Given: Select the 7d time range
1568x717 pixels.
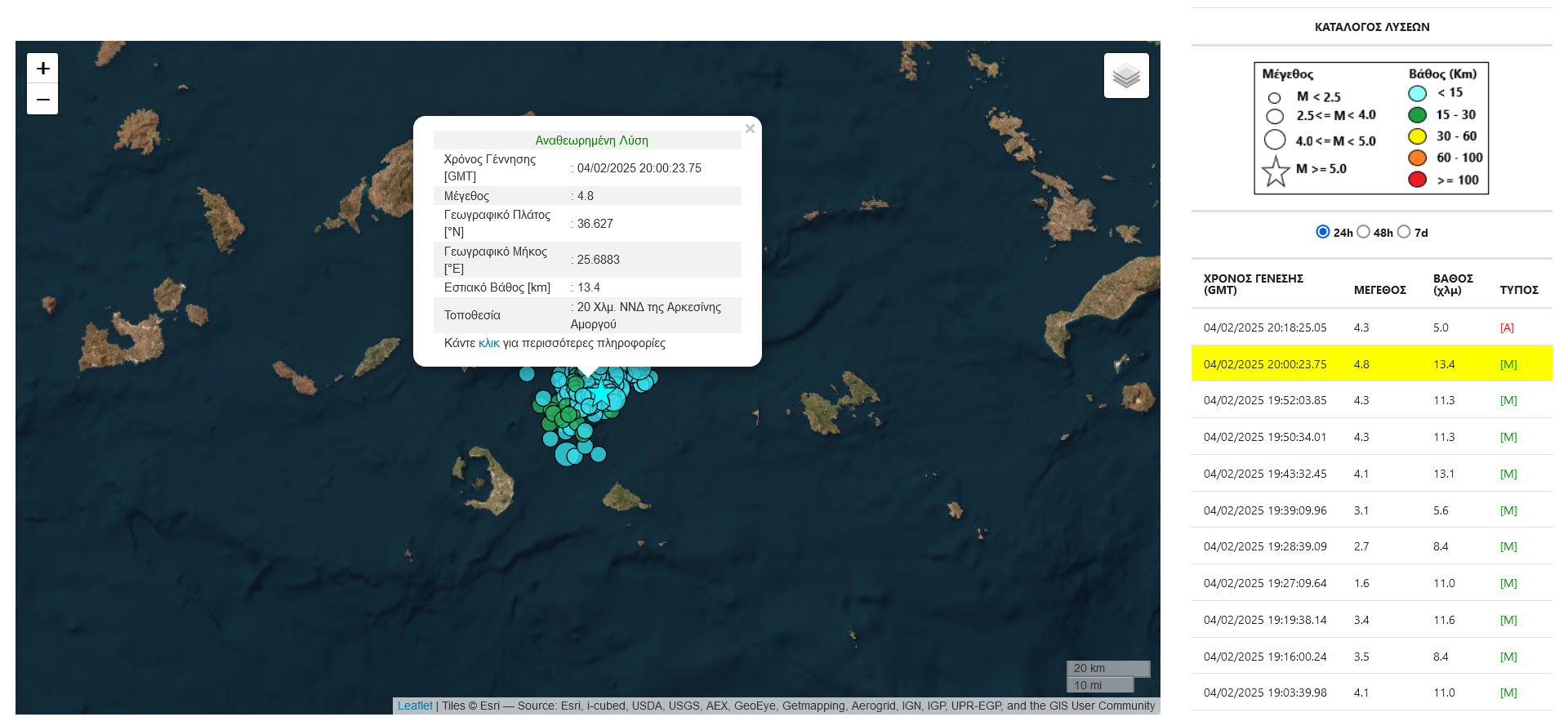Looking at the screenshot, I should [1404, 232].
